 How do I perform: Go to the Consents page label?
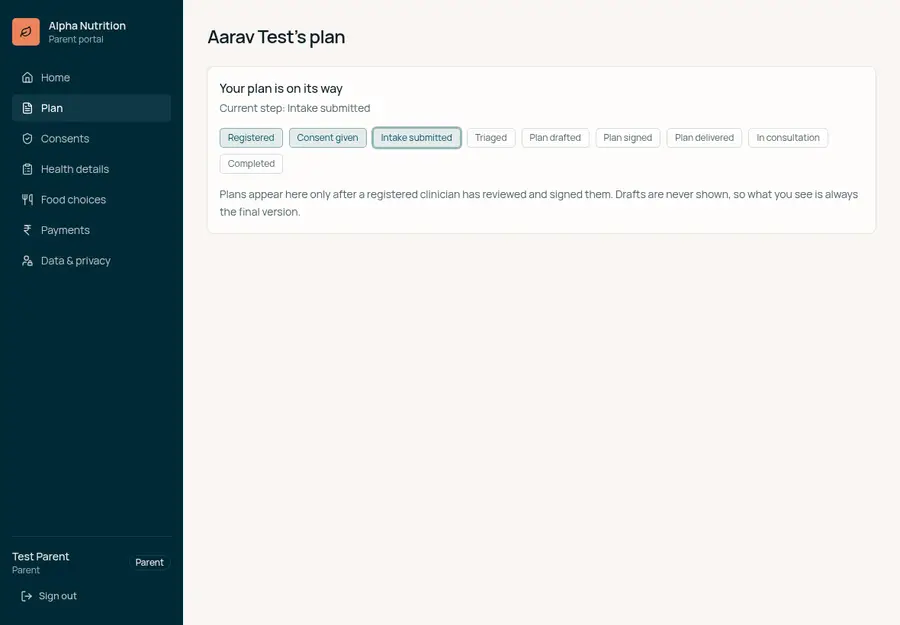65,138
